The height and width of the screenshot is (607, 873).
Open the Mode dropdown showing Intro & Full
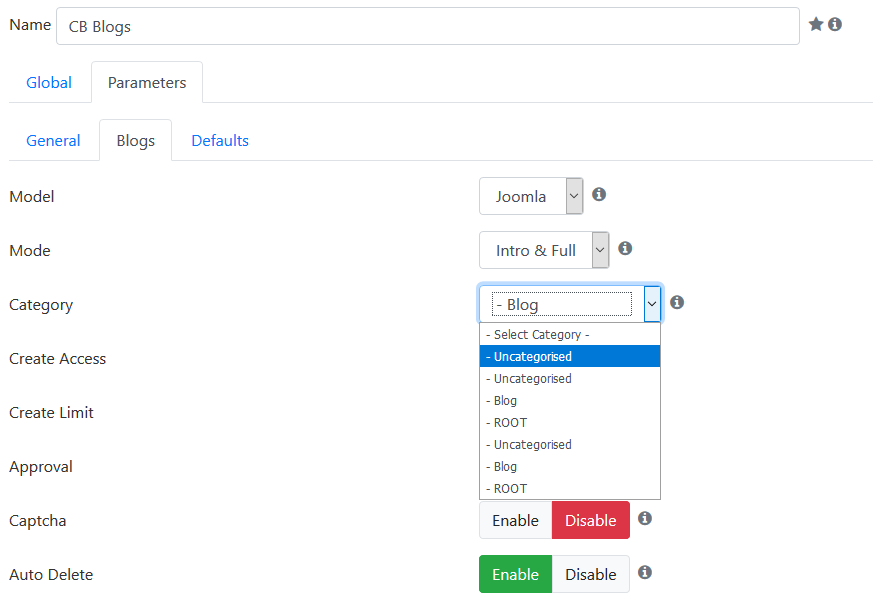[x=544, y=250]
